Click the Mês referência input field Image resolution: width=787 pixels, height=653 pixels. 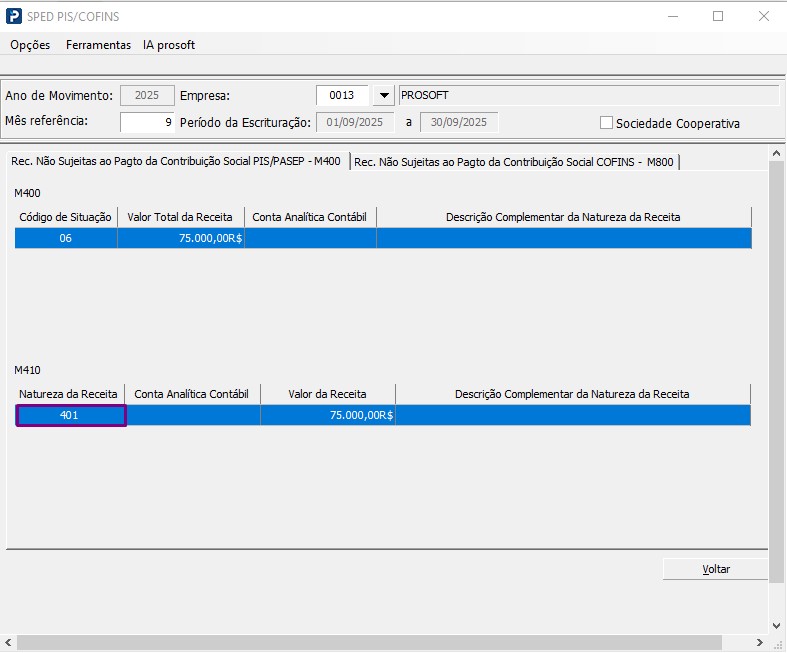pos(147,122)
